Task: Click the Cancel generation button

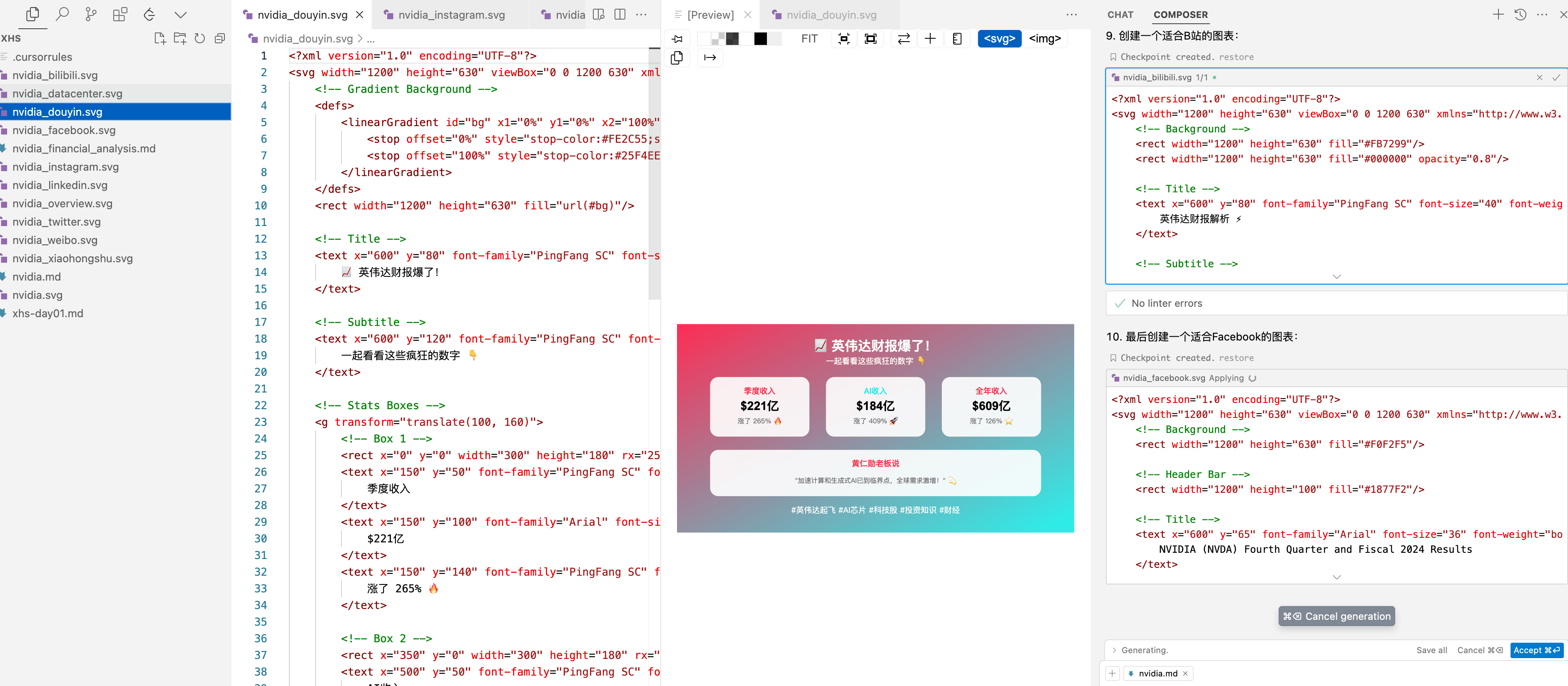Action: pos(1336,616)
